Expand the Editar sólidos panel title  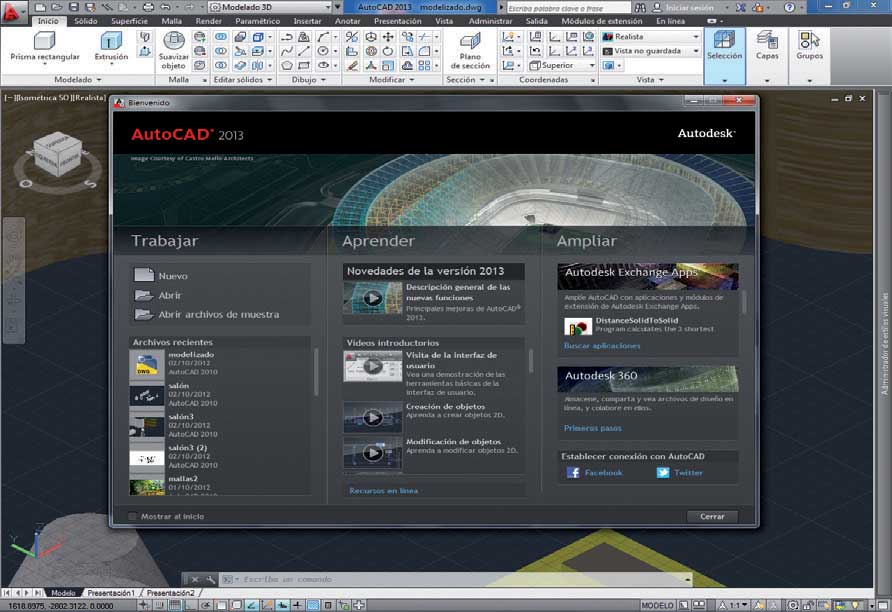coord(243,80)
